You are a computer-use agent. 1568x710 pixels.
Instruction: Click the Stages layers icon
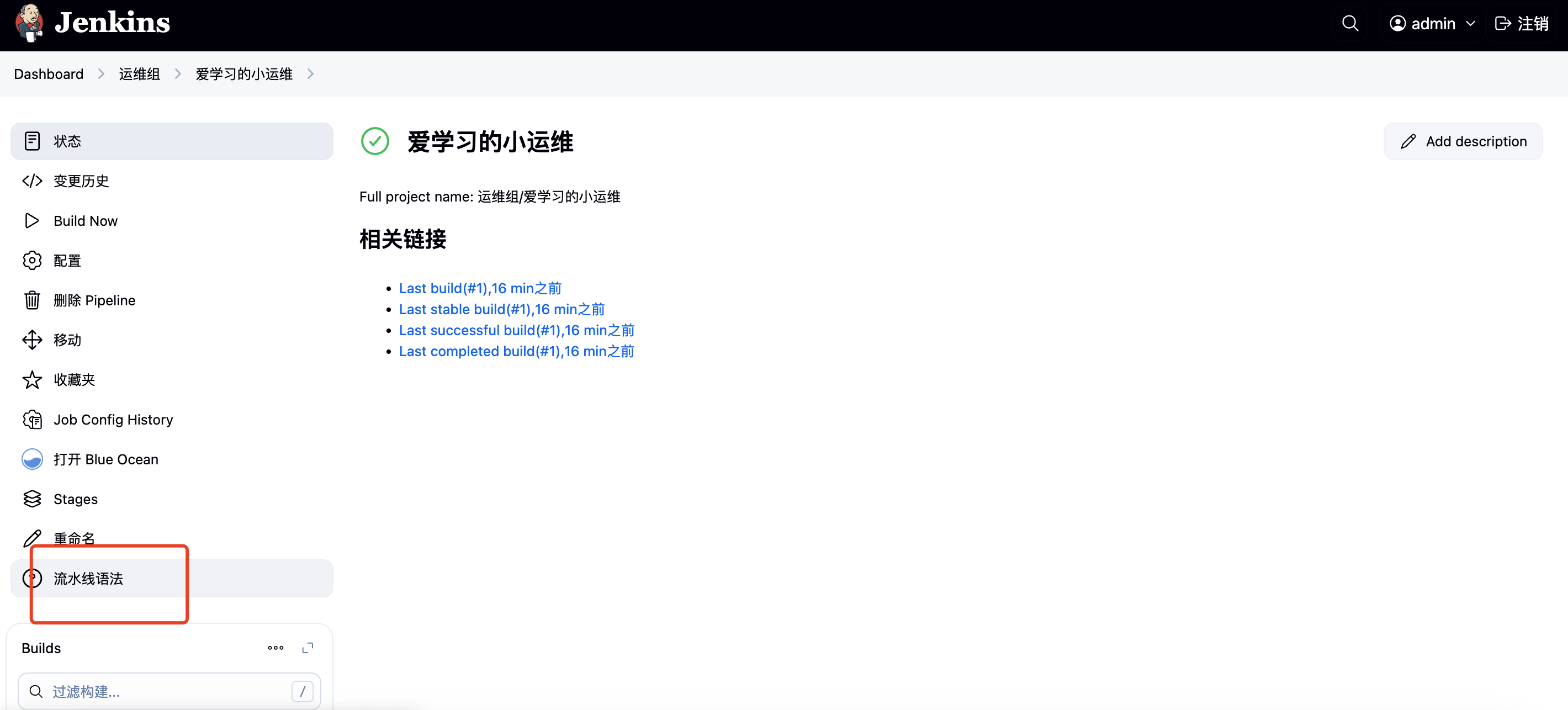click(x=31, y=499)
